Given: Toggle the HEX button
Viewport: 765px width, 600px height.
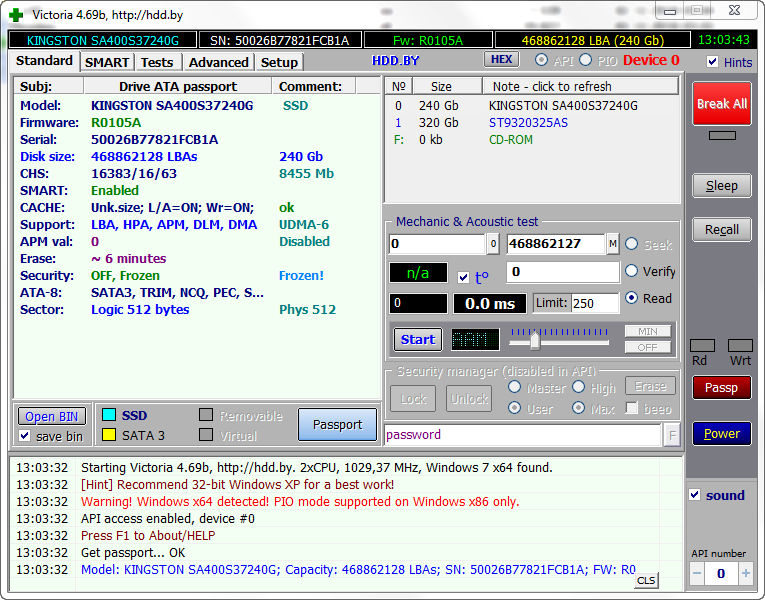Looking at the screenshot, I should [502, 60].
